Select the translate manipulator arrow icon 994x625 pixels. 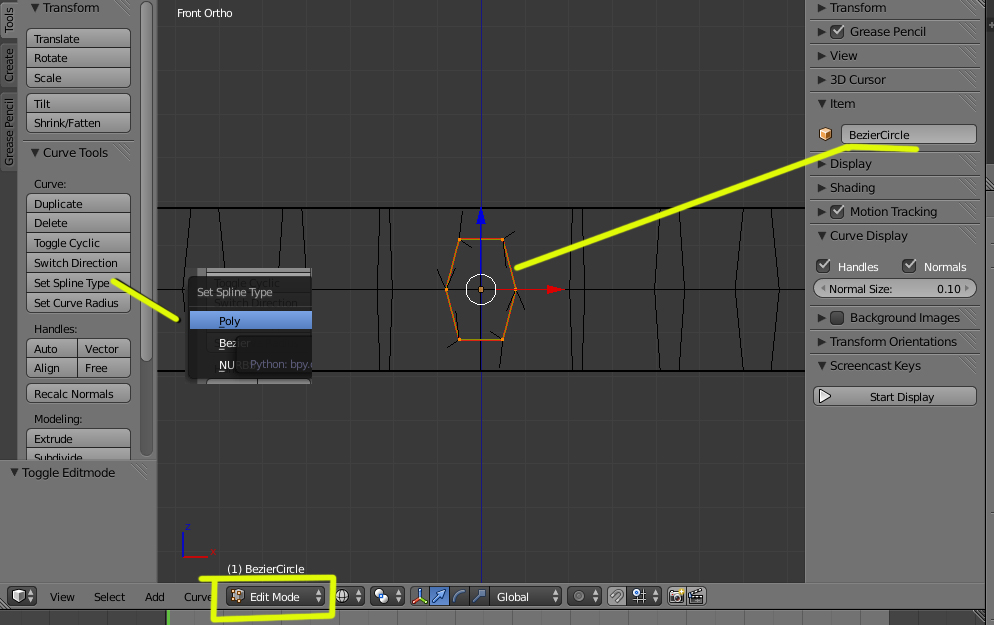440,596
